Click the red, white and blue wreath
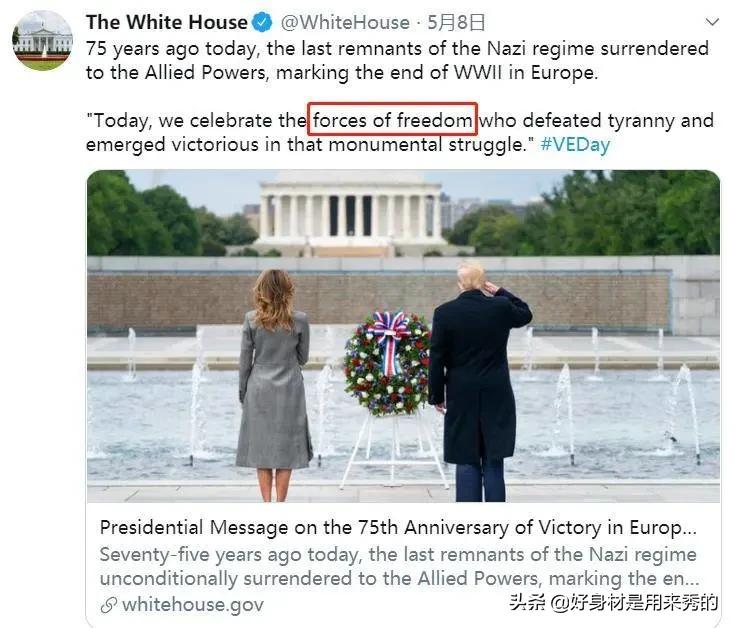This screenshot has height=628, width=735. click(x=387, y=364)
